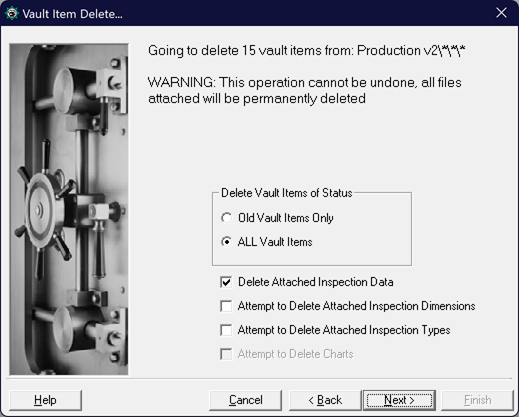Enable Attempt to Delete Attached Inspection Dimensions

pyautogui.click(x=226, y=306)
